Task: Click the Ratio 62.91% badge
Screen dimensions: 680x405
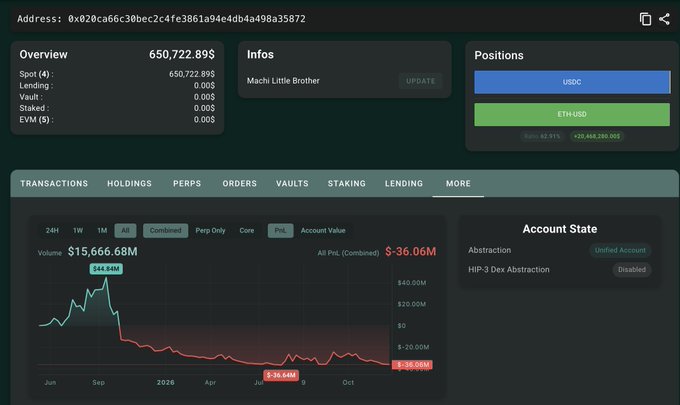Action: (542, 136)
